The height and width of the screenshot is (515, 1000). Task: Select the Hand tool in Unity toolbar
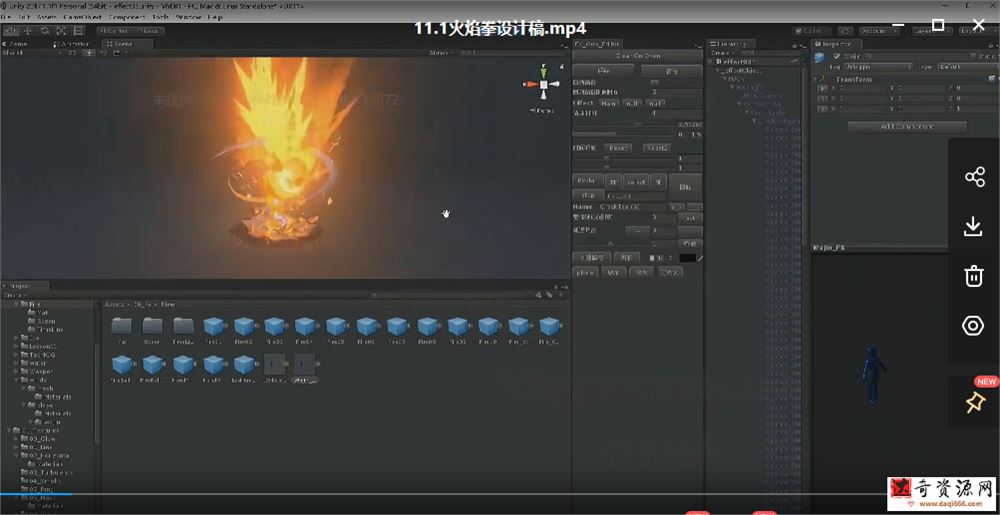(10, 31)
